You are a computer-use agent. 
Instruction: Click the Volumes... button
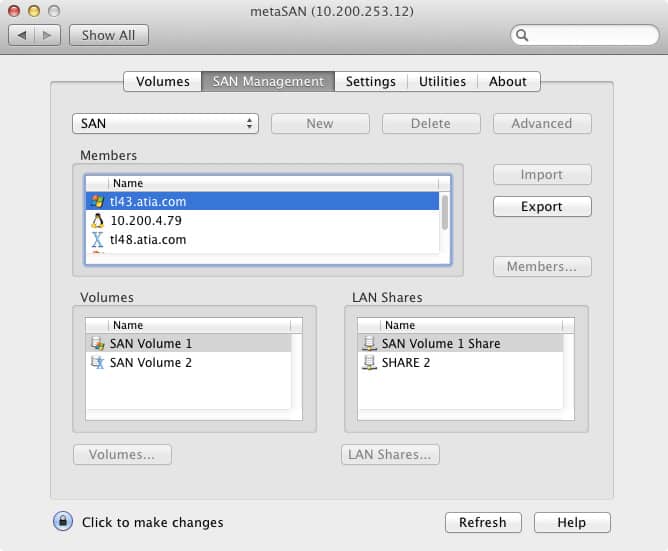point(122,455)
